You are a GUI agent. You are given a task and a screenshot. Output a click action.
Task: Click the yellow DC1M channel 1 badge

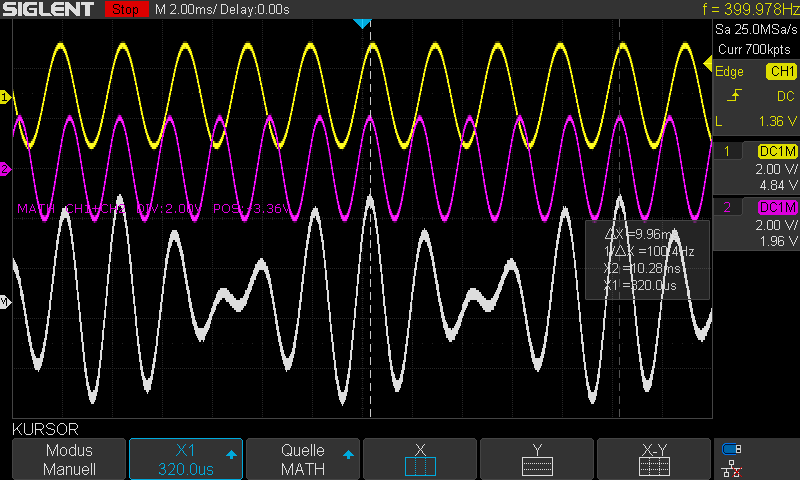pos(778,151)
